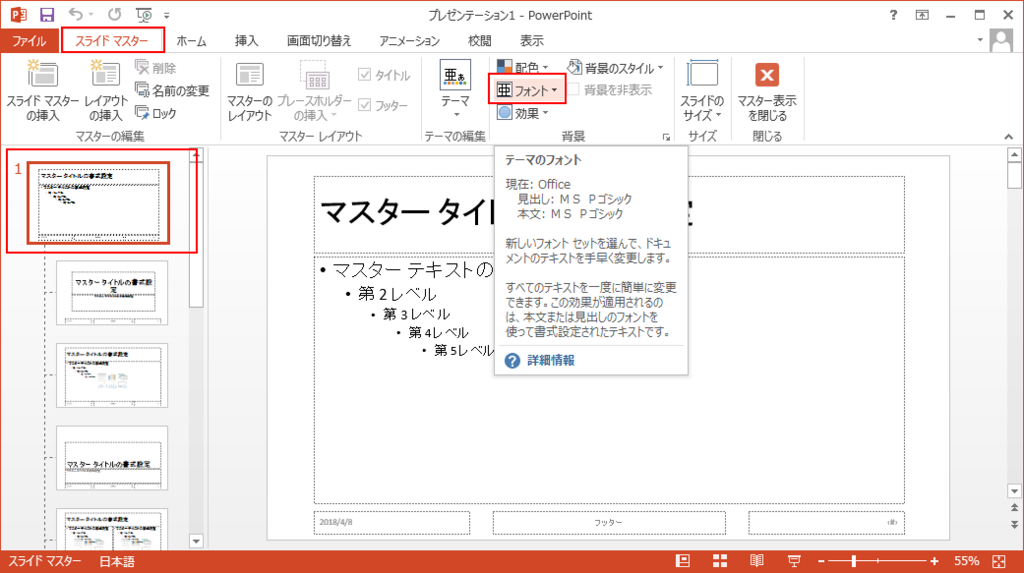The width and height of the screenshot is (1024, 573).
Task: Open the user account picture
Action: tap(1001, 41)
